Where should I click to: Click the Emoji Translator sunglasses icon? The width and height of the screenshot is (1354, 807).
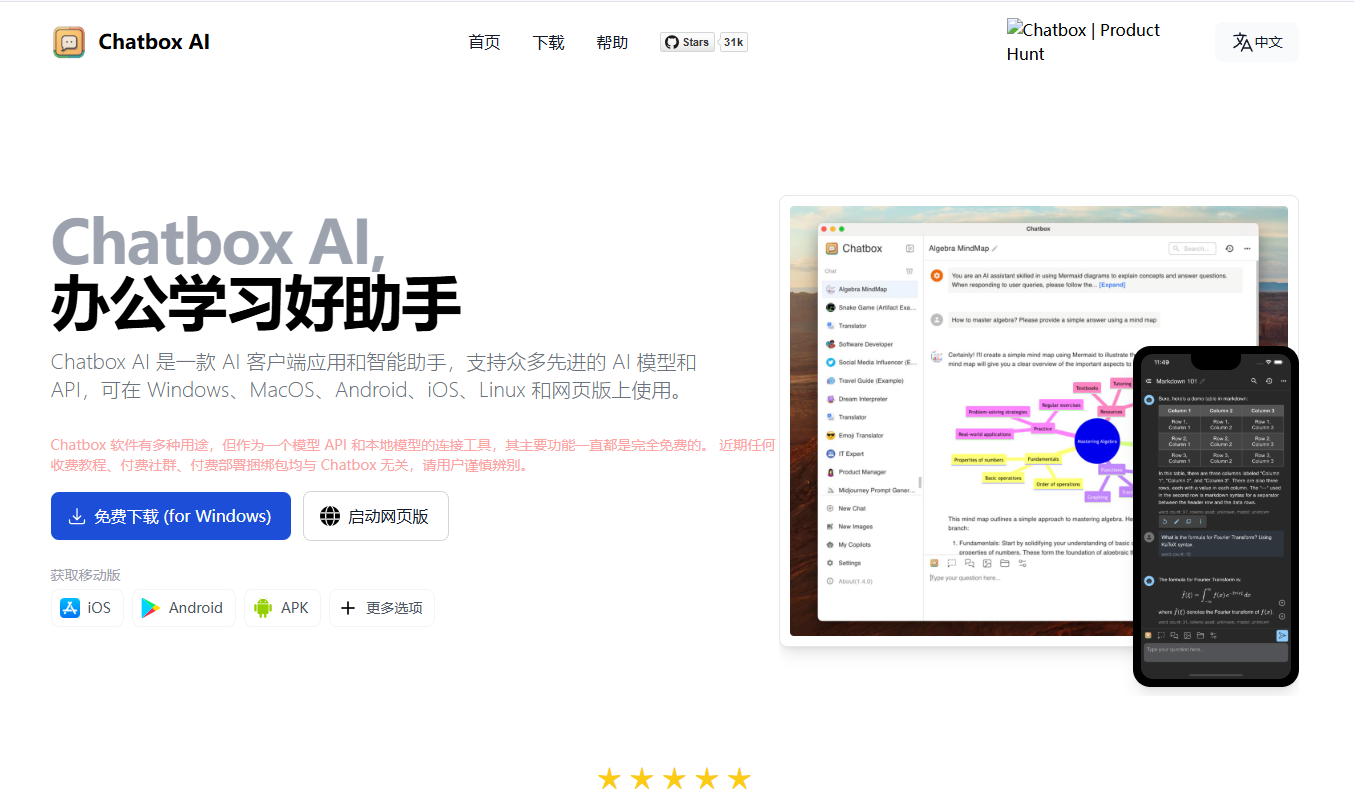[x=830, y=435]
